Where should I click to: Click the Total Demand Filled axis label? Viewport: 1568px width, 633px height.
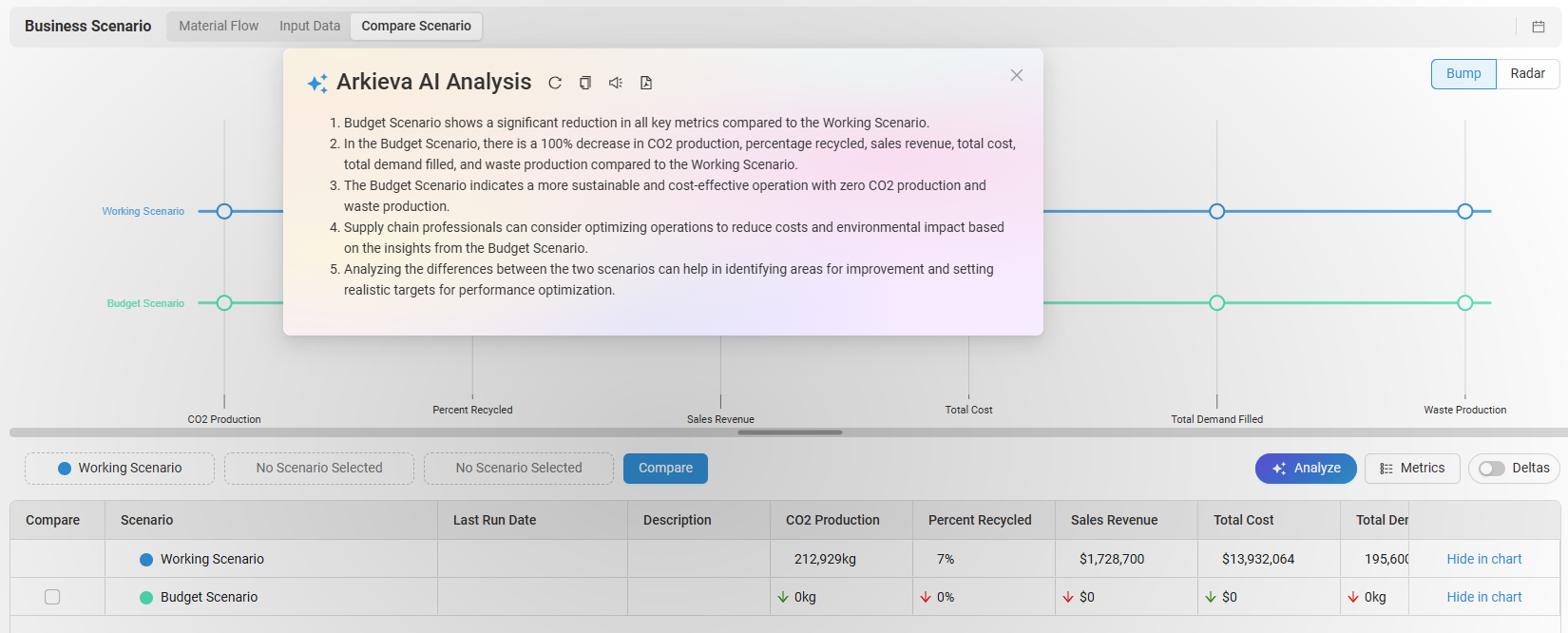(1217, 419)
